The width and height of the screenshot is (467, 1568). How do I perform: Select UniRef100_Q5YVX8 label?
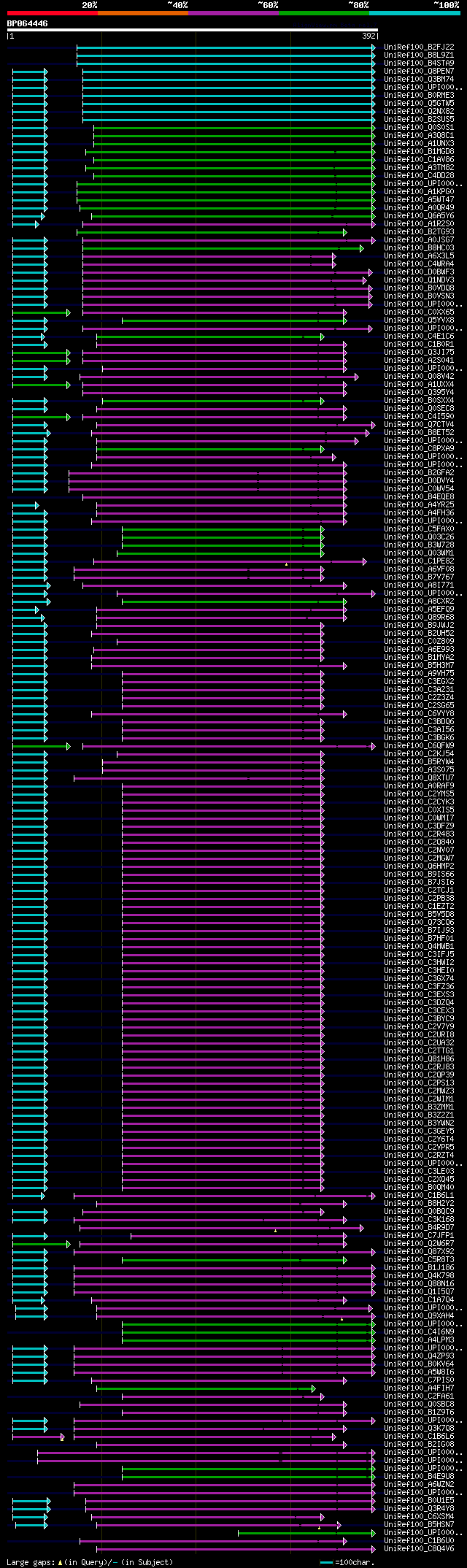(419, 320)
